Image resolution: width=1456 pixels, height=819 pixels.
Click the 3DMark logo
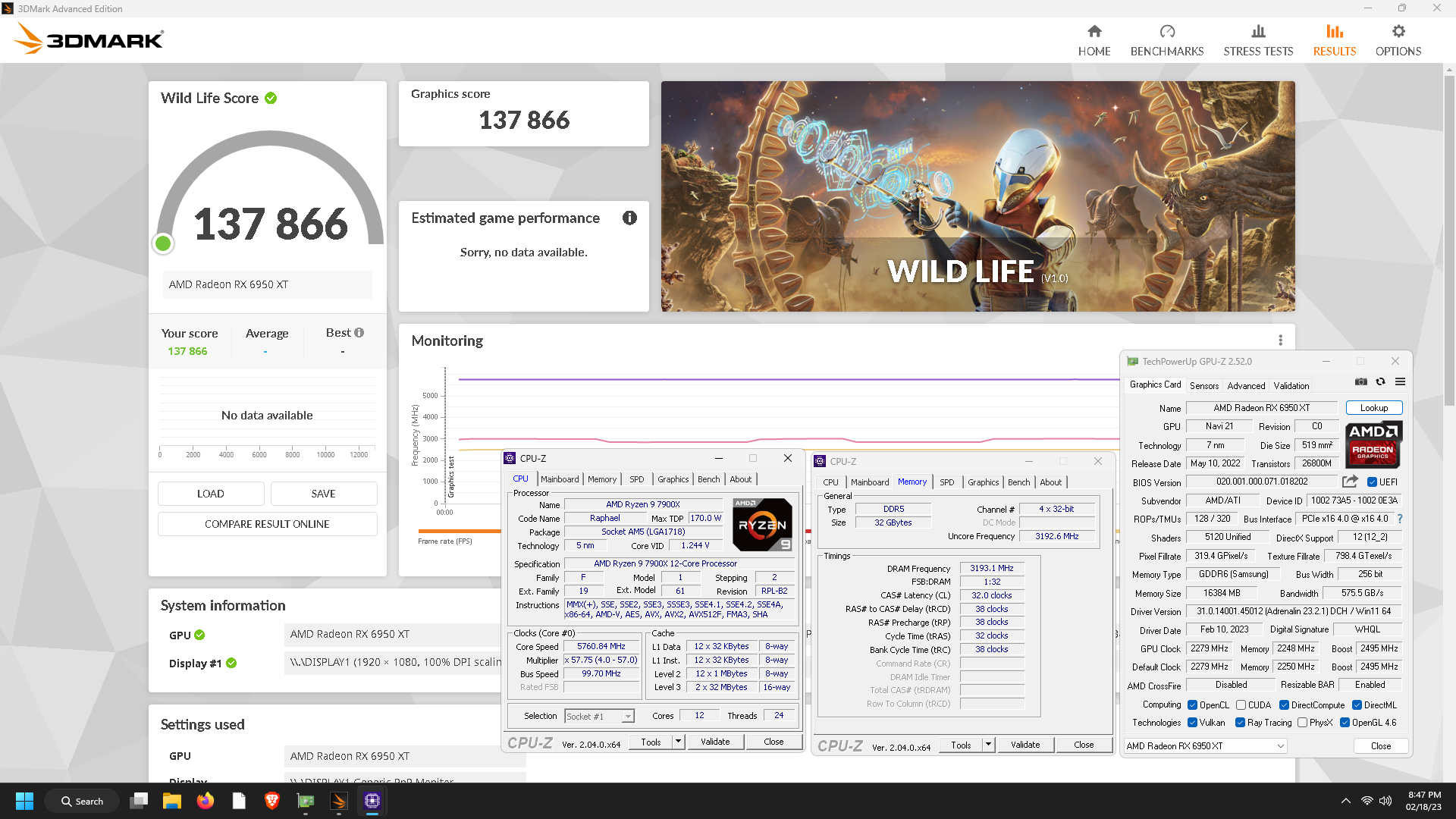pyautogui.click(x=89, y=39)
